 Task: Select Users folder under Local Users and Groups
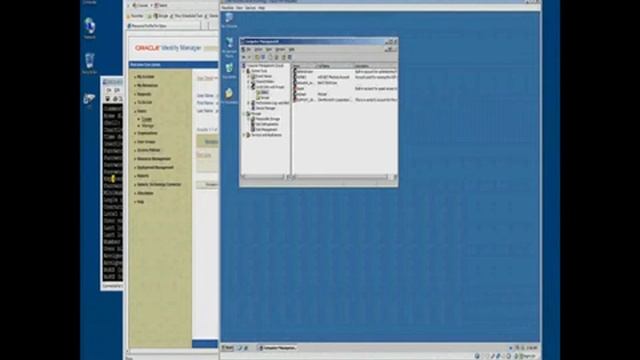point(263,93)
